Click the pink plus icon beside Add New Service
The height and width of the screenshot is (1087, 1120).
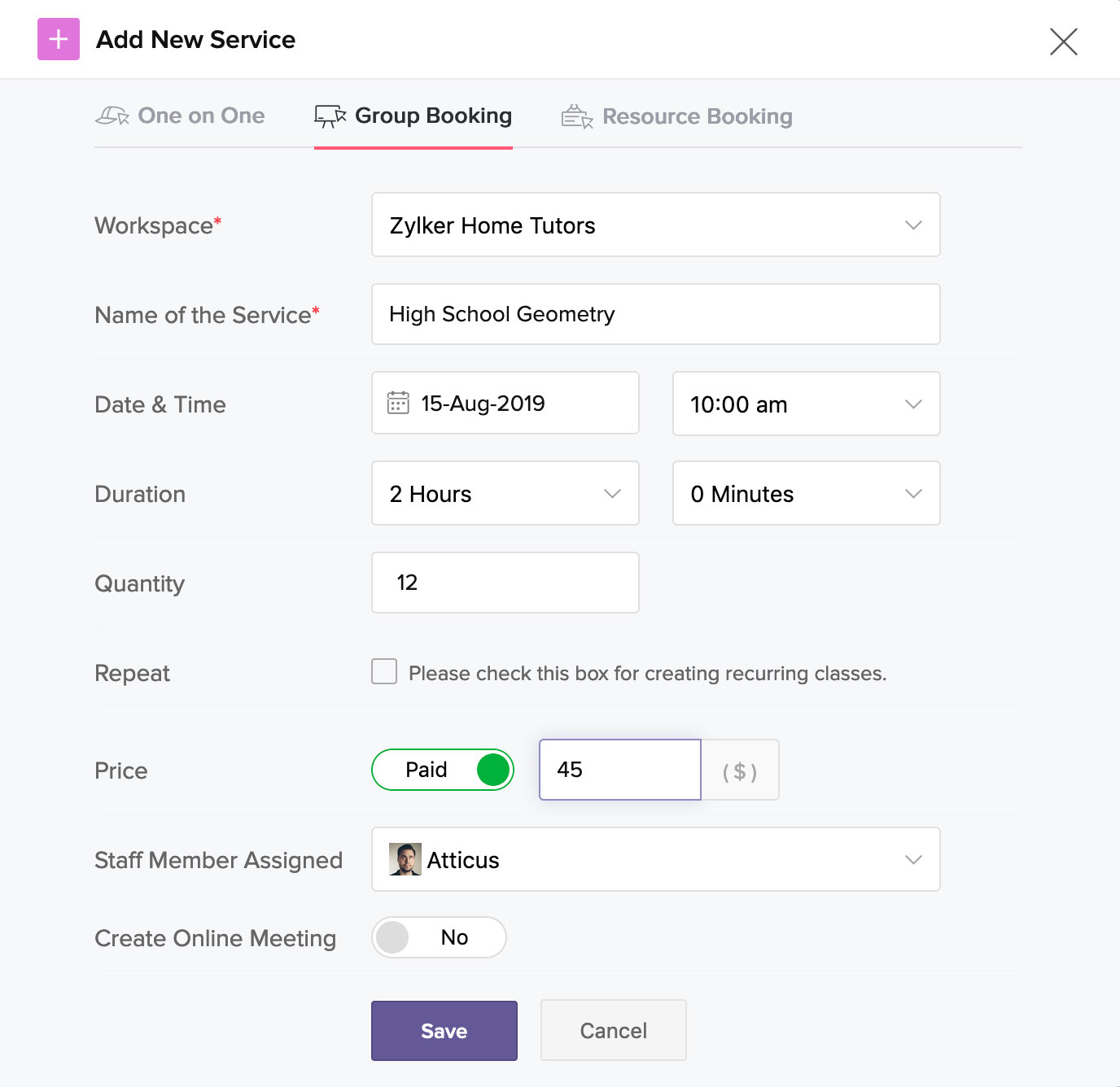point(59,39)
